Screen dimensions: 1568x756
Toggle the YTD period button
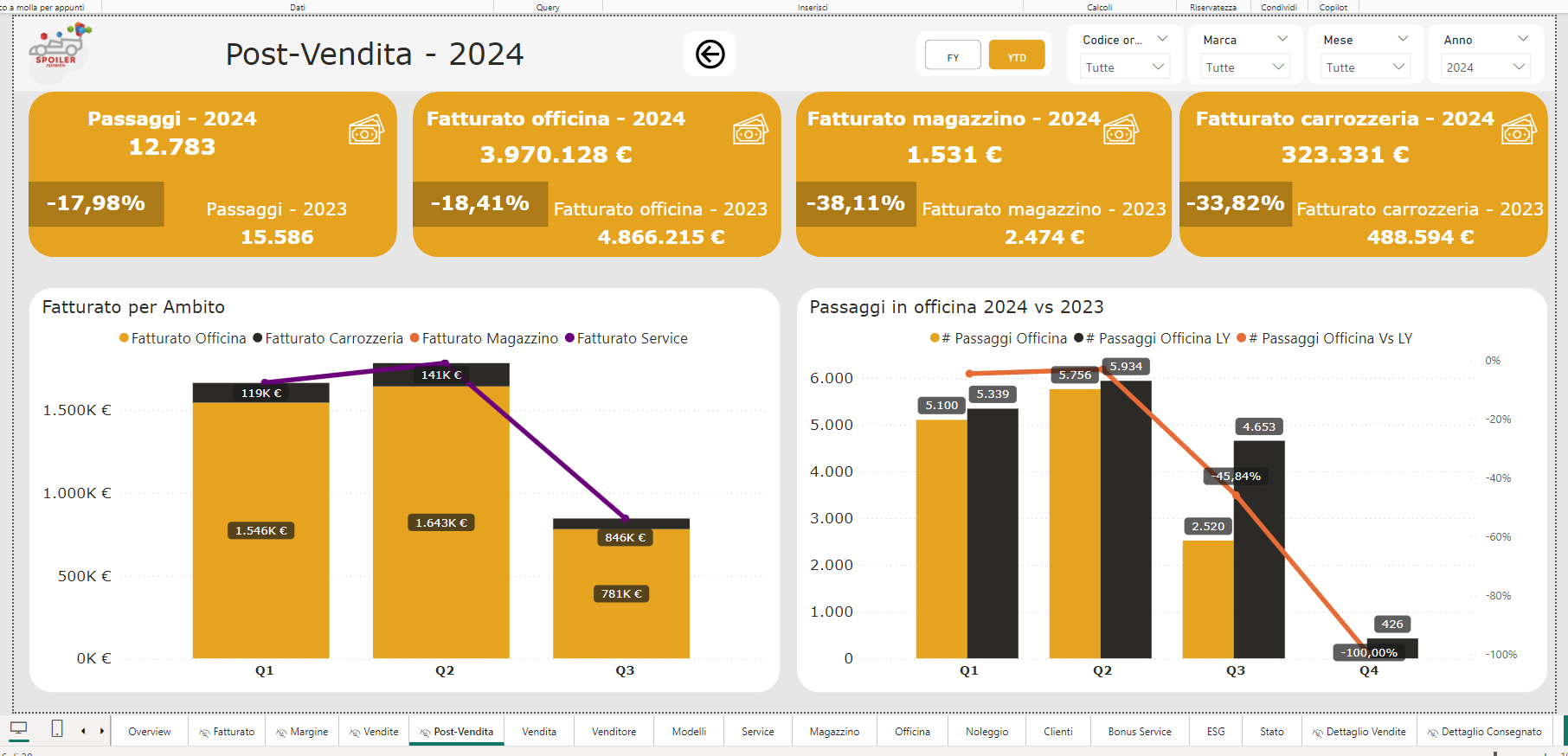tap(1017, 57)
